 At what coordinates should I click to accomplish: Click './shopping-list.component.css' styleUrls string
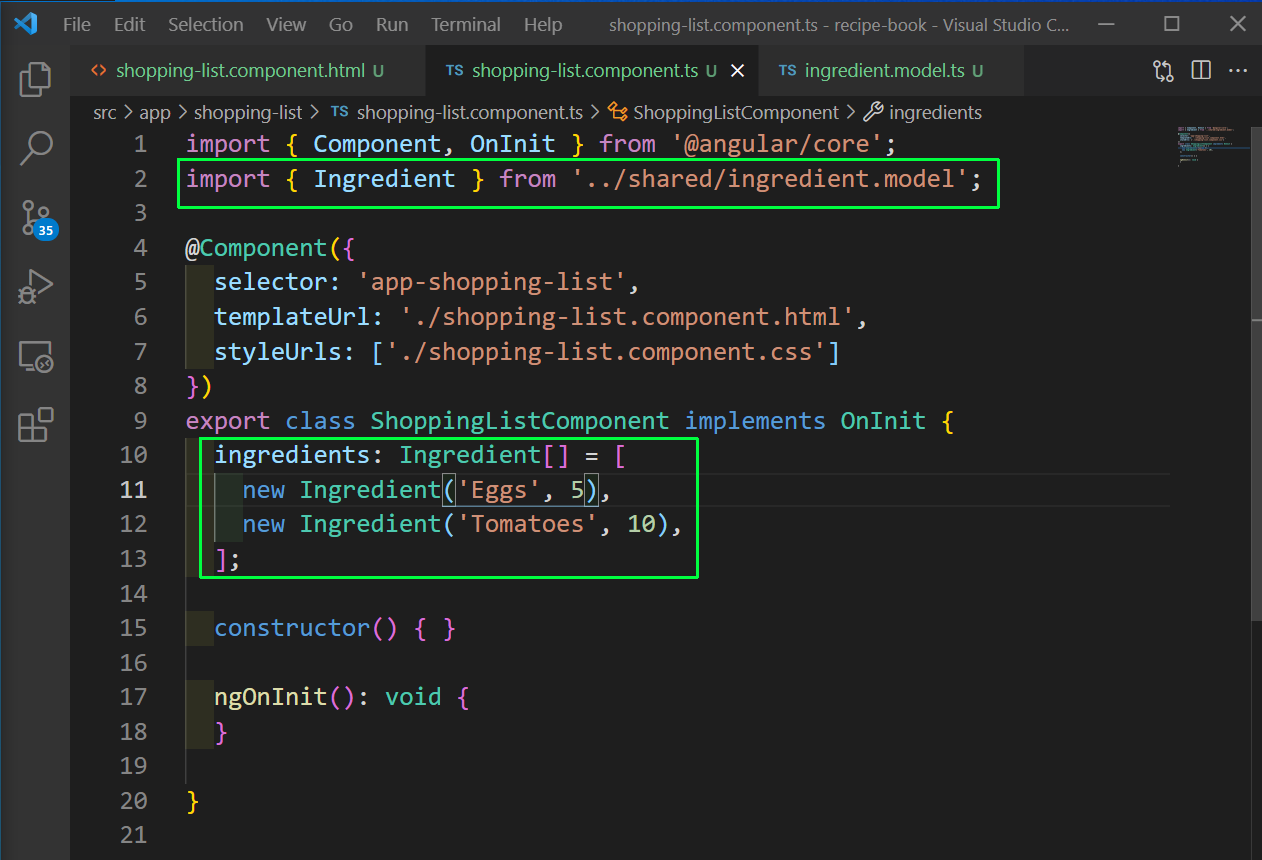coord(606,351)
